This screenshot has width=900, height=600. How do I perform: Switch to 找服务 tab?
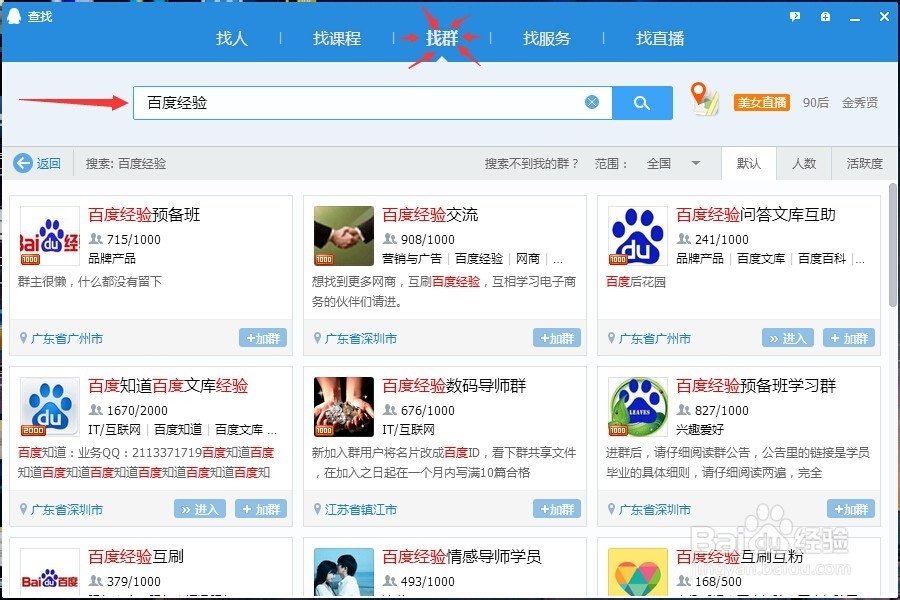[x=546, y=38]
